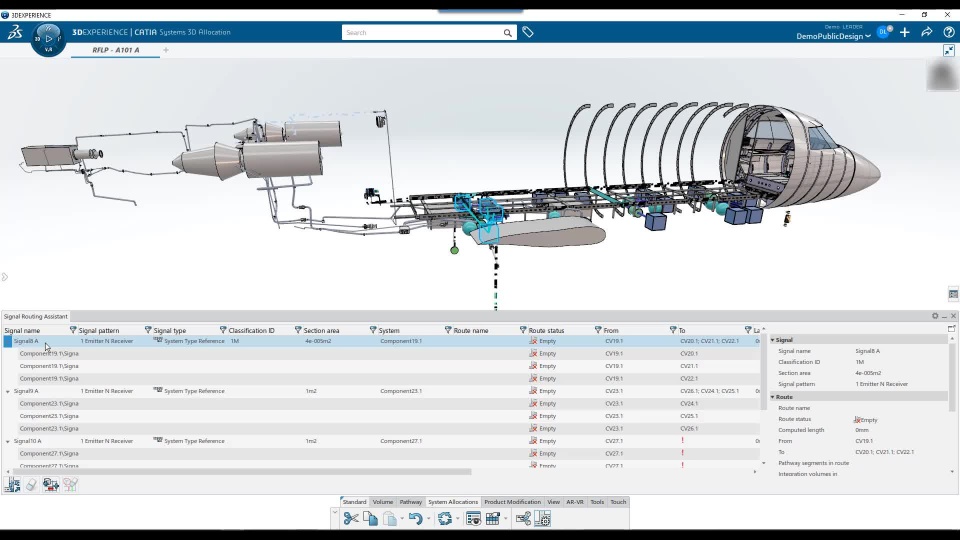Open the Paste dropdown arrow

[402, 519]
